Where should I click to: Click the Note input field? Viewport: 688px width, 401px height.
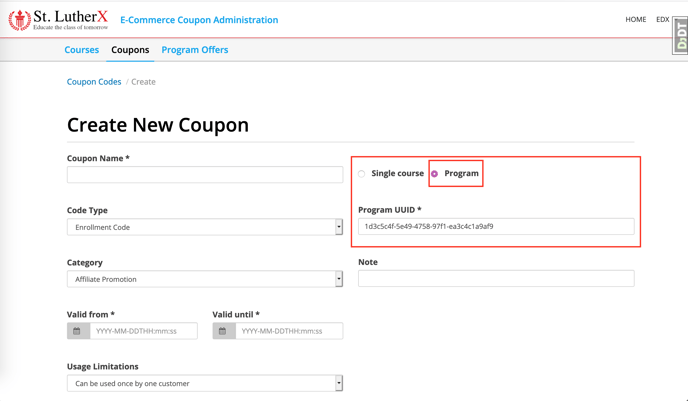tap(496, 278)
